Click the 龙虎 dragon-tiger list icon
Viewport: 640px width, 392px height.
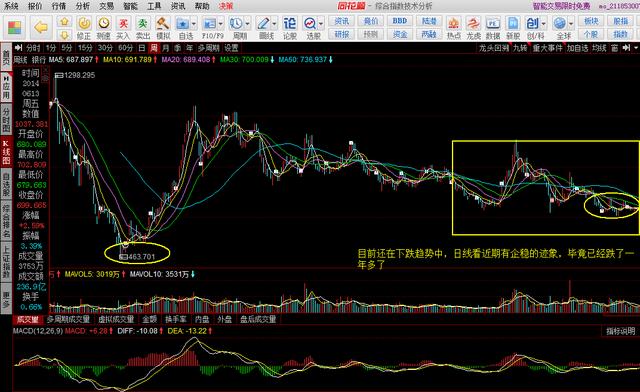pos(473,28)
